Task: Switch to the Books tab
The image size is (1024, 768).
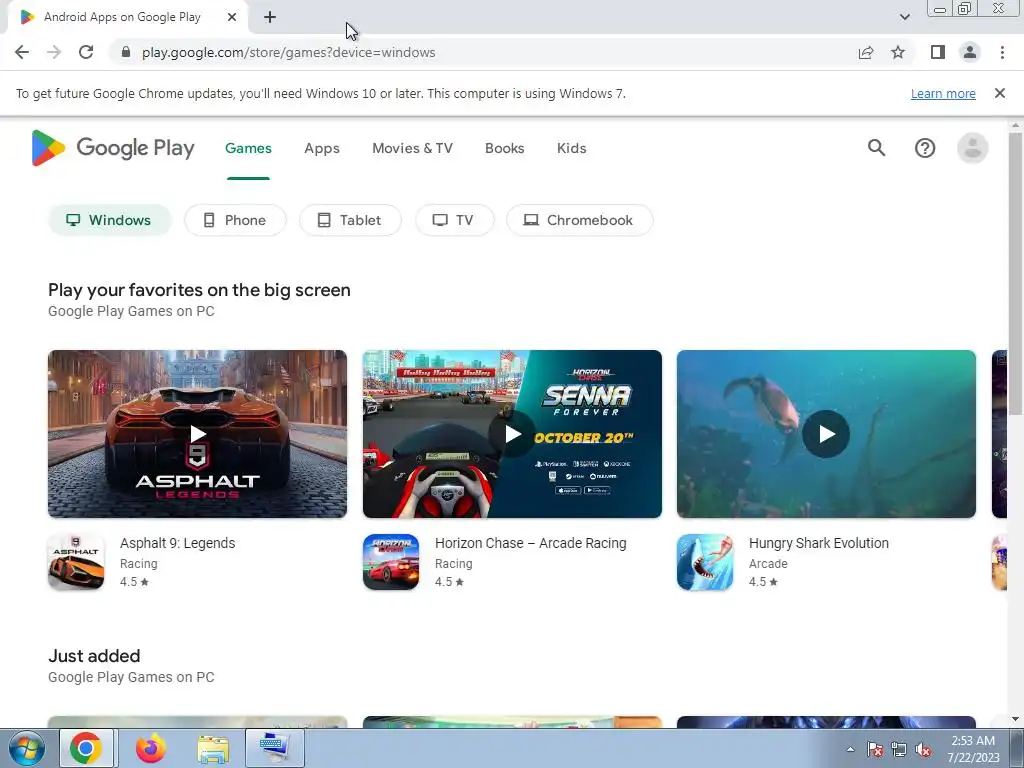Action: pos(505,148)
